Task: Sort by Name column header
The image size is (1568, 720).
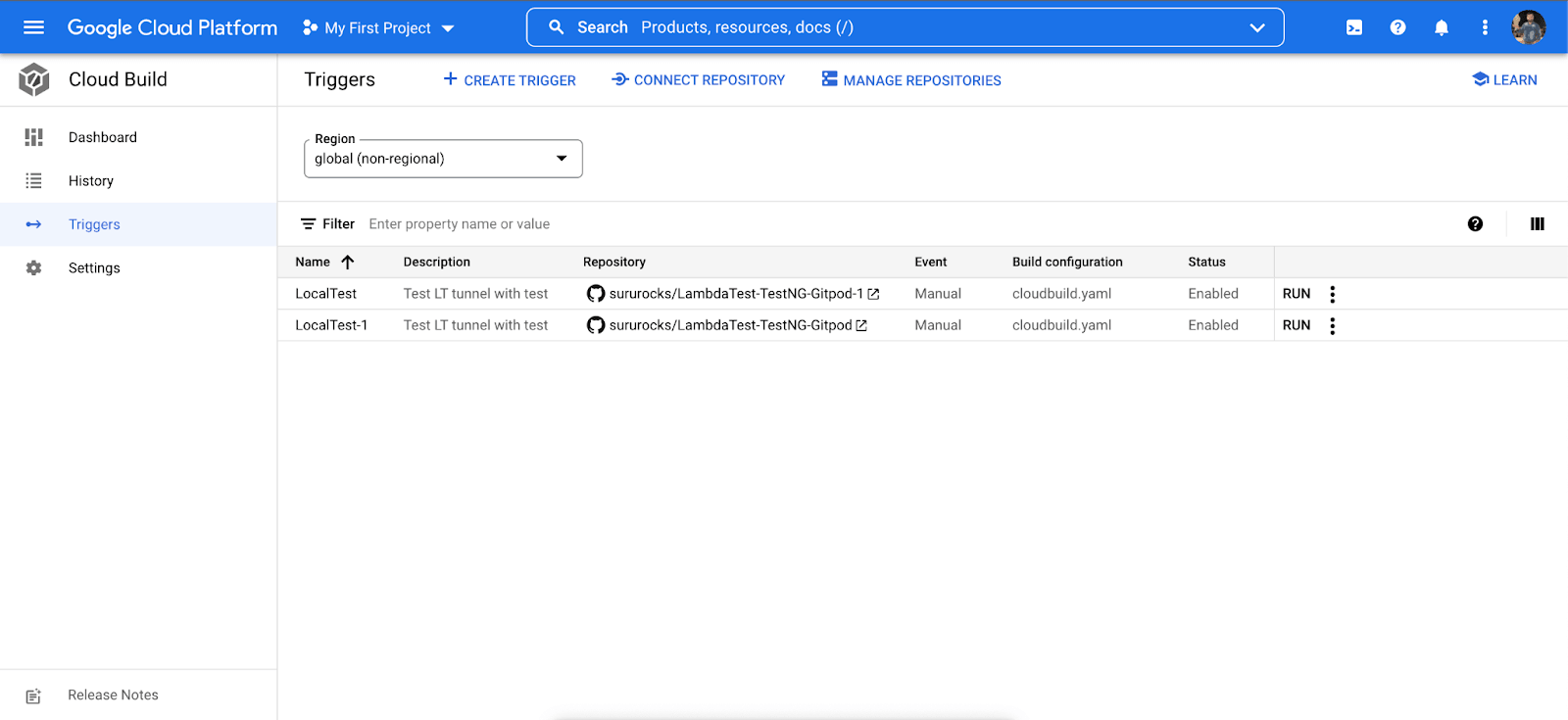Action: pyautogui.click(x=314, y=263)
